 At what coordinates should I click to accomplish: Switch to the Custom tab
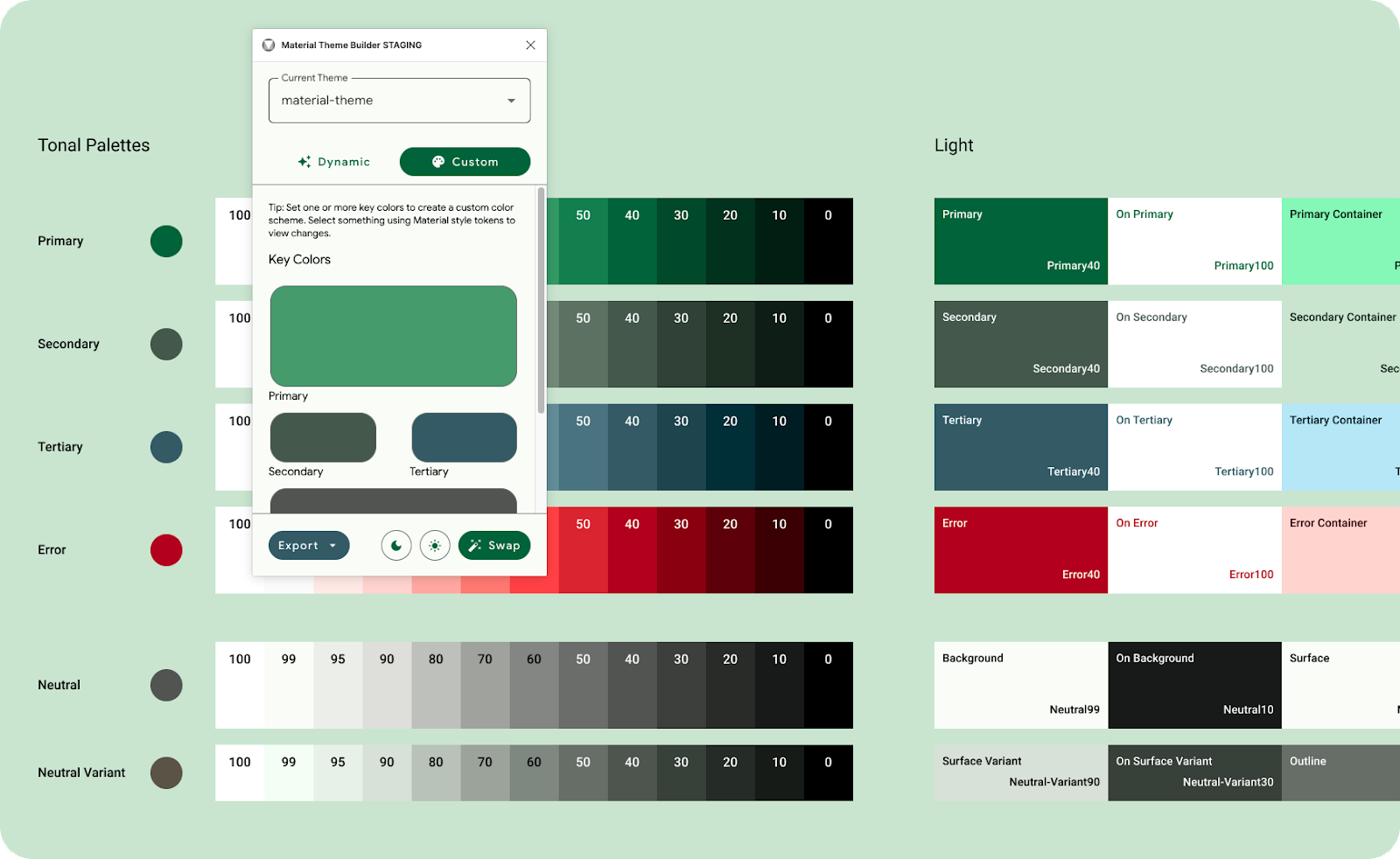pyautogui.click(x=465, y=161)
